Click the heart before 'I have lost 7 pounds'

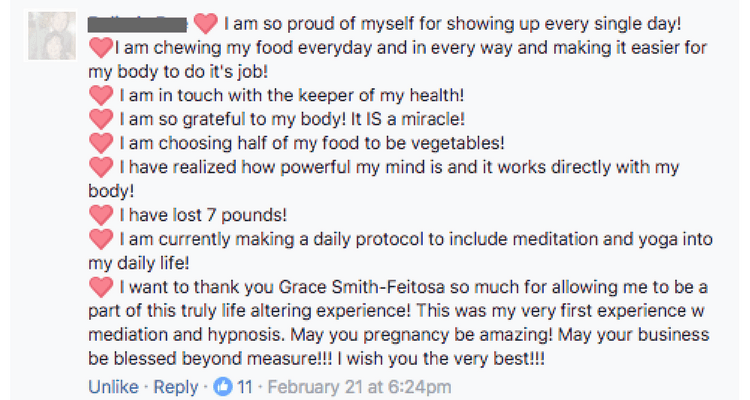coord(101,215)
